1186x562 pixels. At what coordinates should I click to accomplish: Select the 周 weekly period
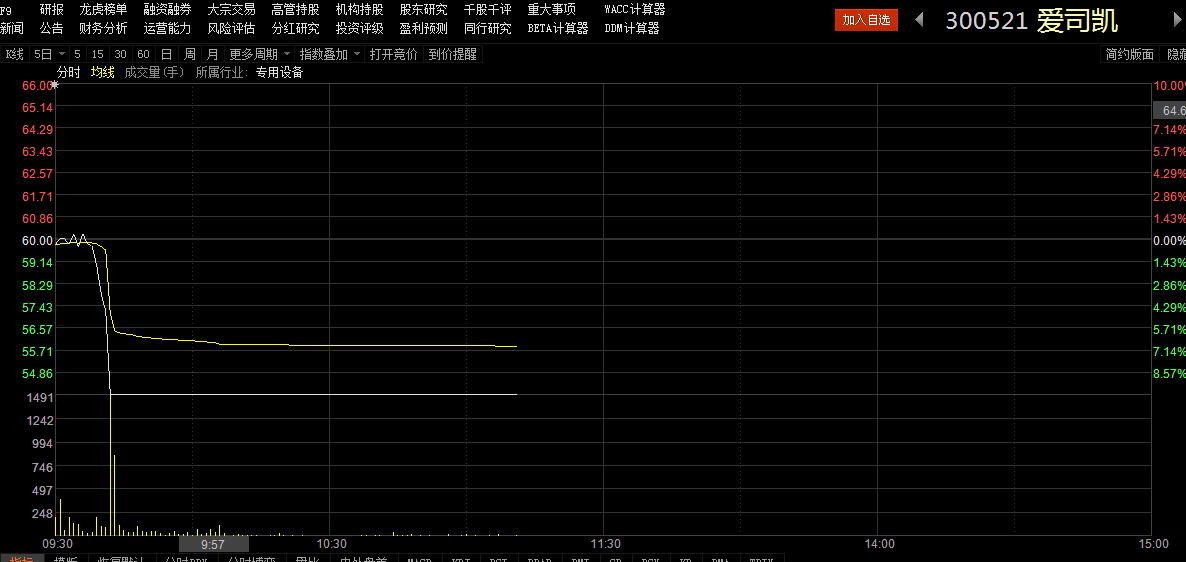[190, 54]
